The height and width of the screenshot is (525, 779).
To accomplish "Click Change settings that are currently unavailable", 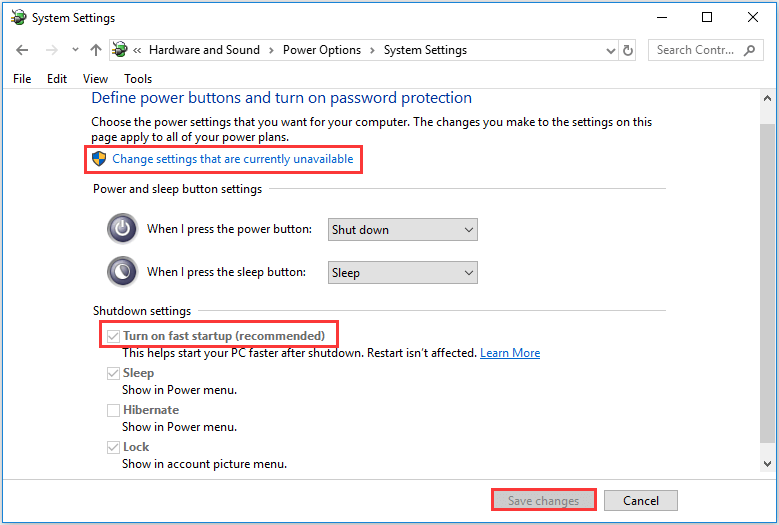I will point(232,159).
